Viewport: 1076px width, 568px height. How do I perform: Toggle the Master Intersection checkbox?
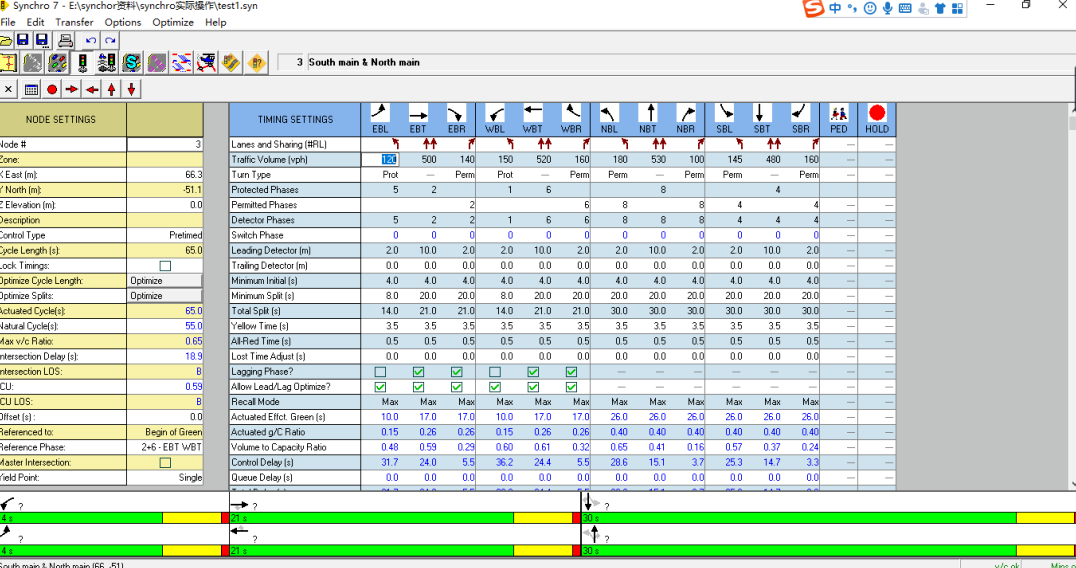pyautogui.click(x=165, y=462)
